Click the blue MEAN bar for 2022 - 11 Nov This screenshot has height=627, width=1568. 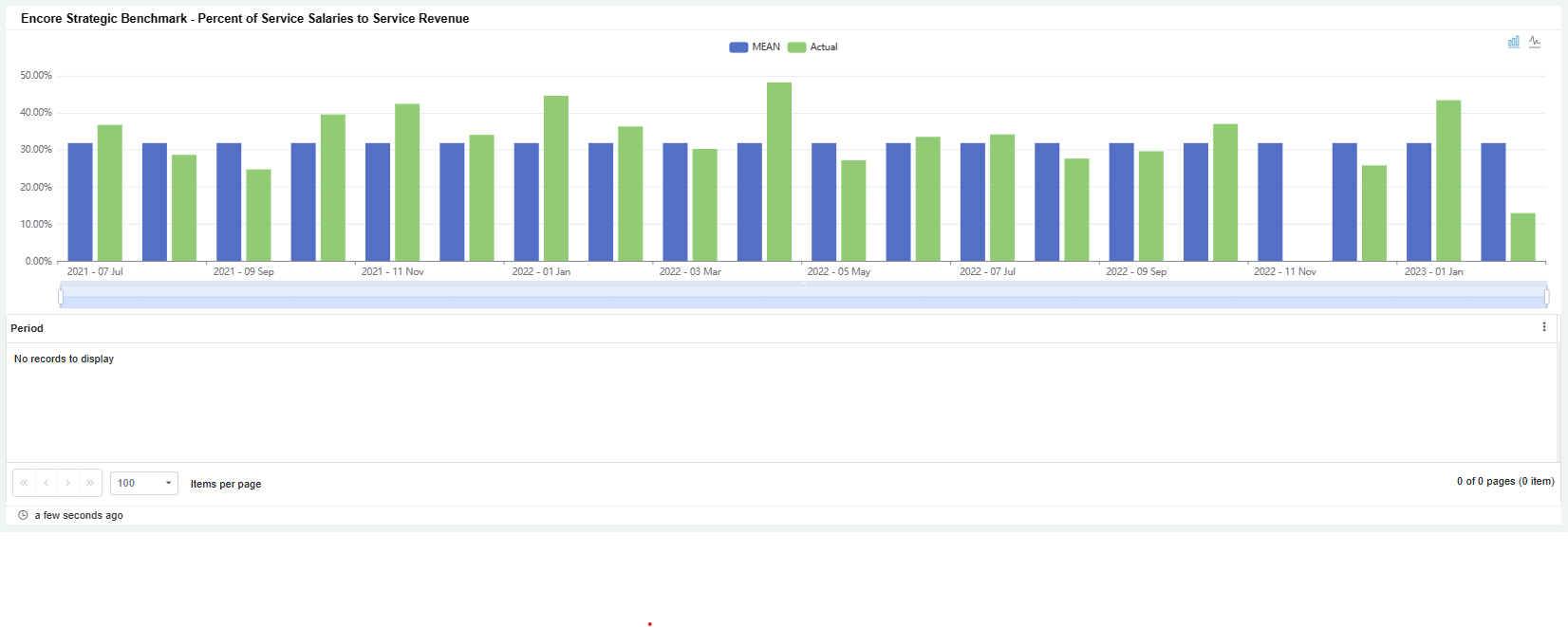(x=1270, y=202)
